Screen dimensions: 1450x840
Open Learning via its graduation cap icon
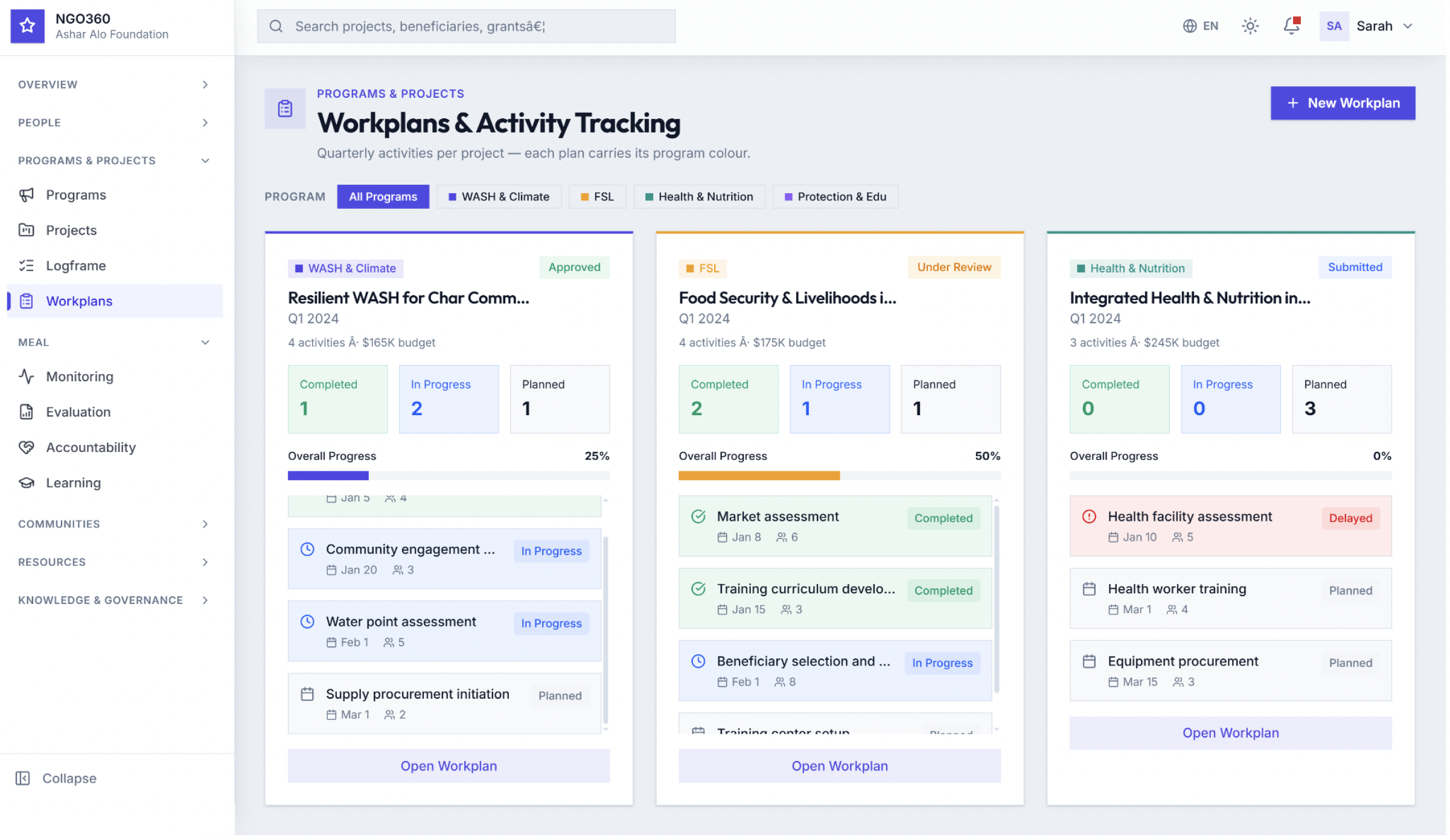click(27, 484)
